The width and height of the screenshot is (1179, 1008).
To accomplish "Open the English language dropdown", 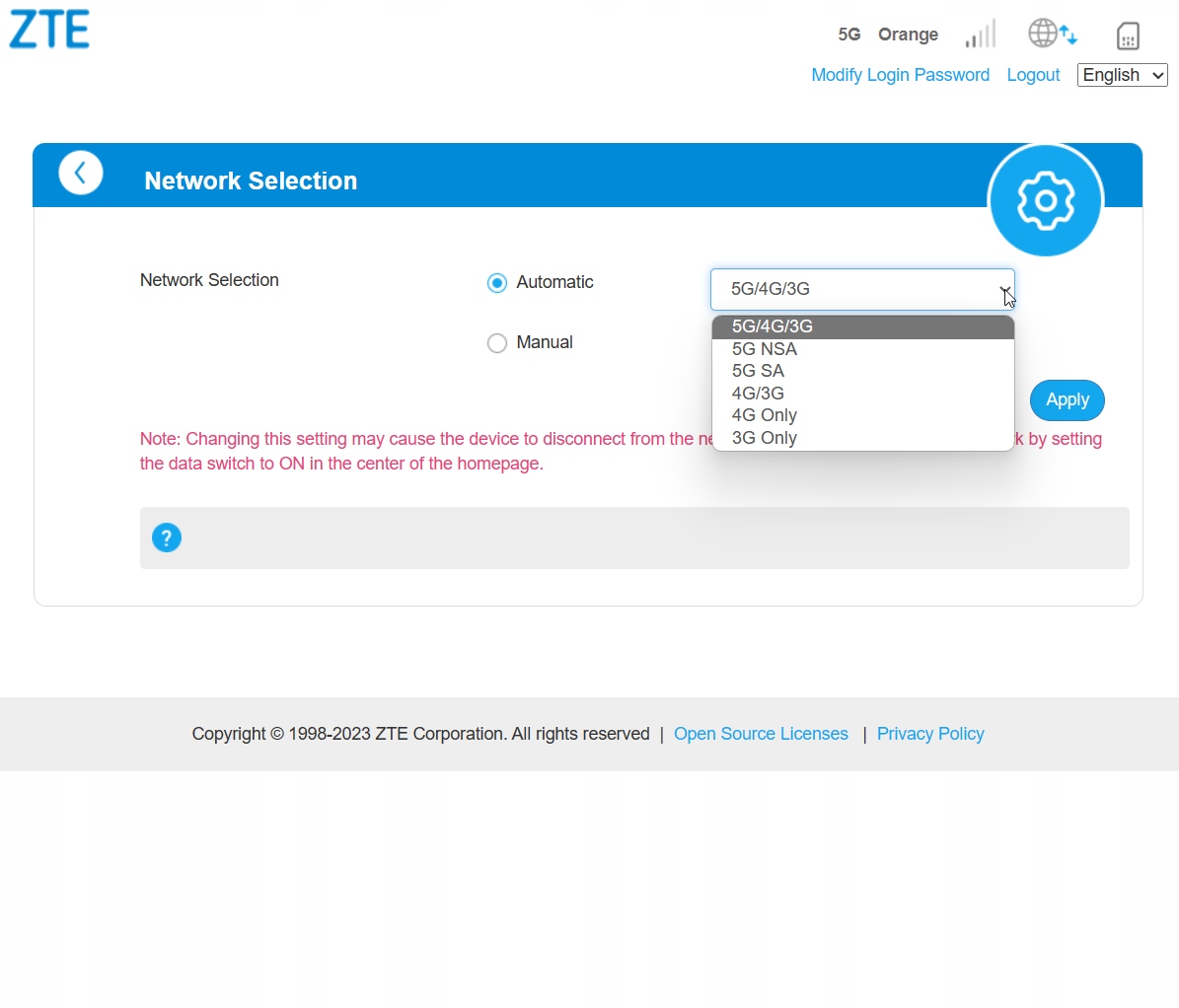I will tap(1122, 75).
